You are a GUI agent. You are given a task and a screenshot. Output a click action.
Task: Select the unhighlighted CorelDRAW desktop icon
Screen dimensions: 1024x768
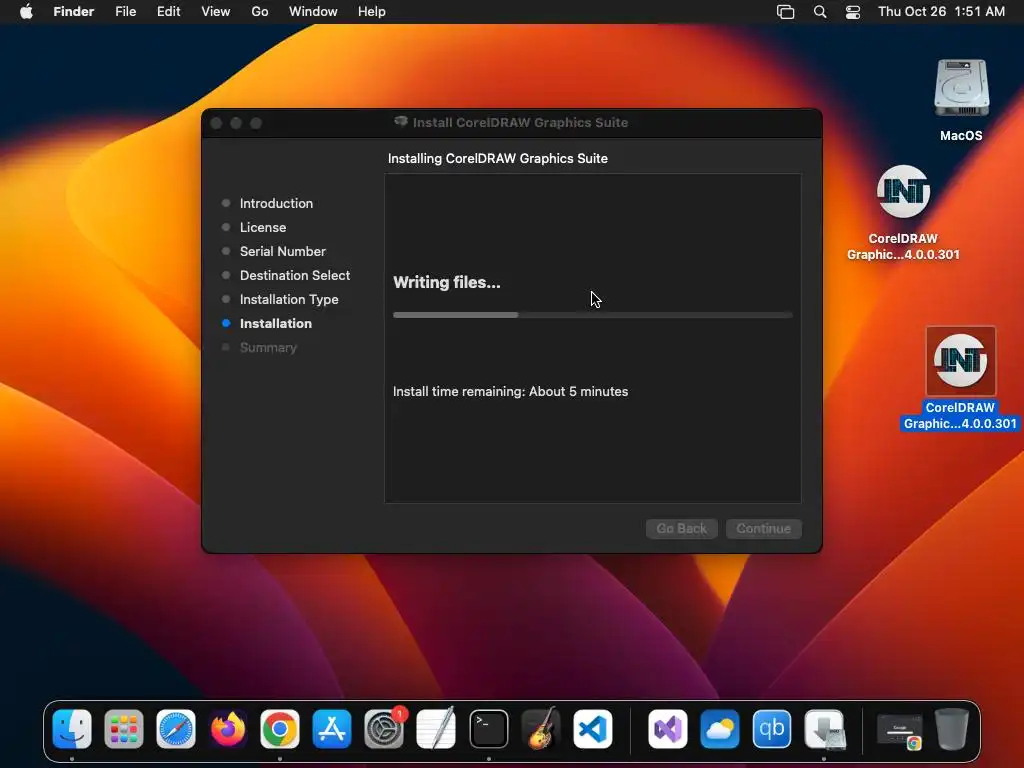point(903,212)
